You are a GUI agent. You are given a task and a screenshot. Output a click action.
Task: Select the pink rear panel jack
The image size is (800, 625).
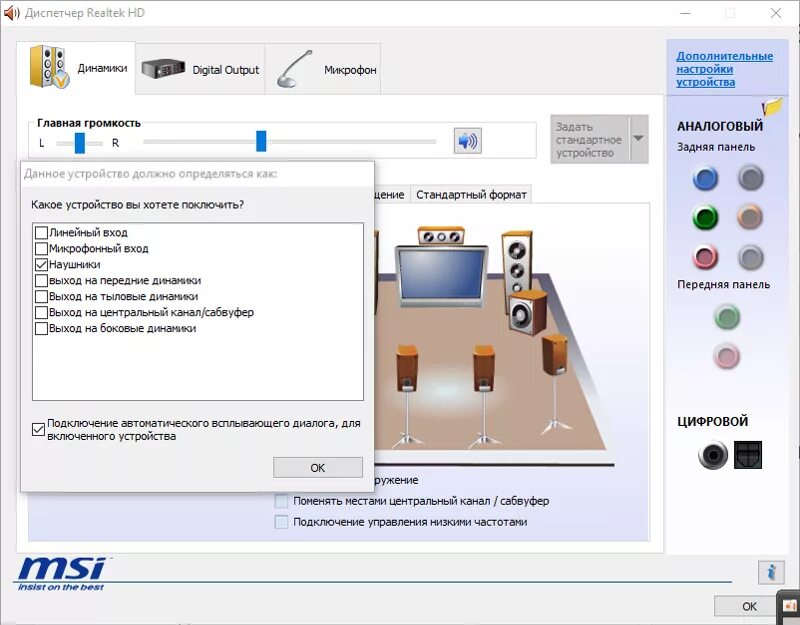[705, 257]
